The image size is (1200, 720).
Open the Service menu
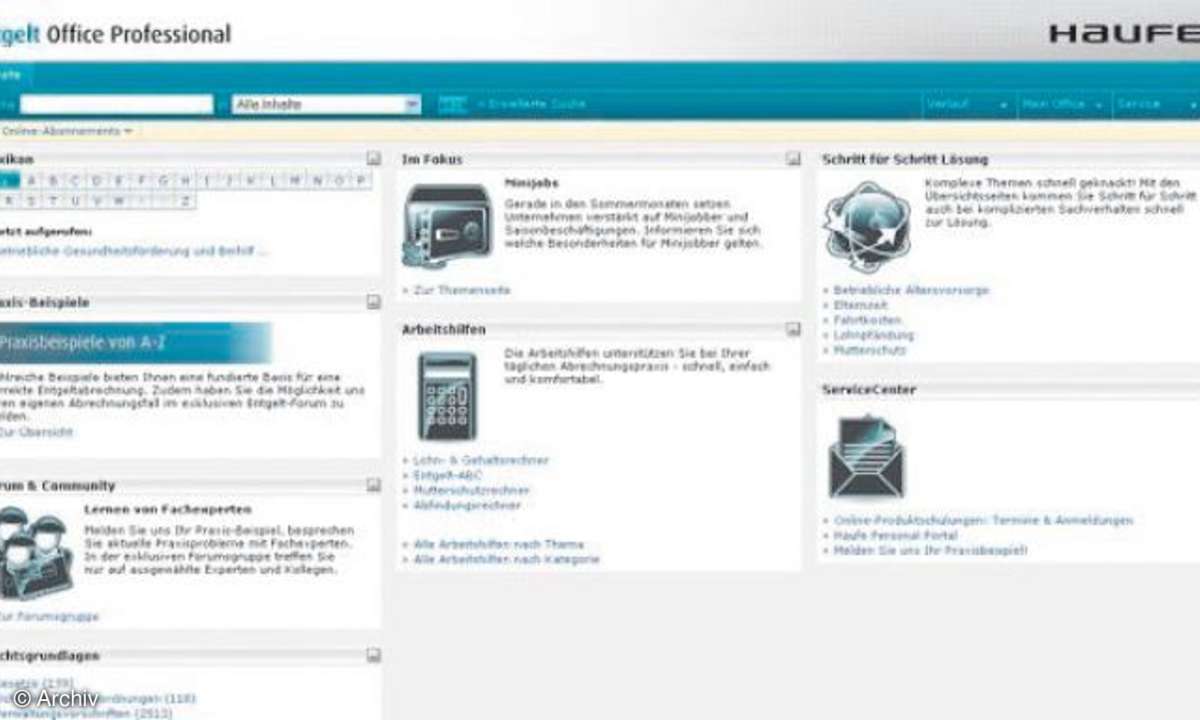(x=1156, y=104)
